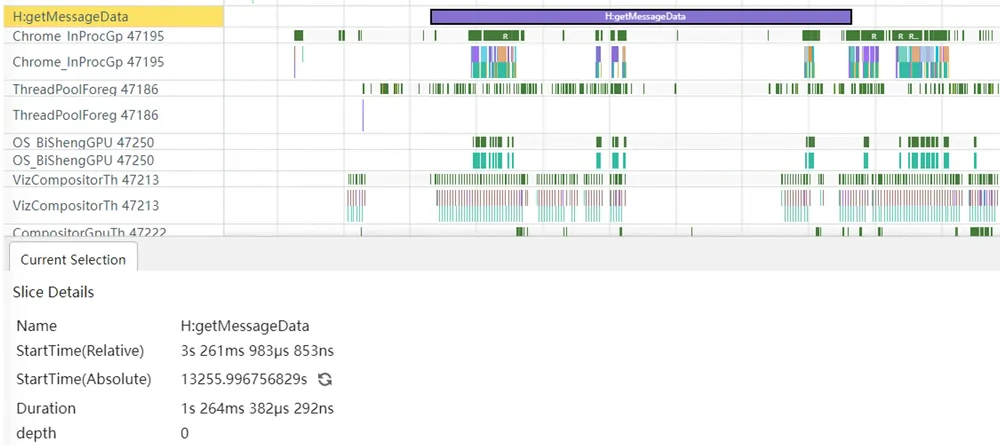Image resolution: width=1000 pixels, height=445 pixels.
Task: Select the second VizCompositorTh 47213 track label
Action: tap(85, 205)
